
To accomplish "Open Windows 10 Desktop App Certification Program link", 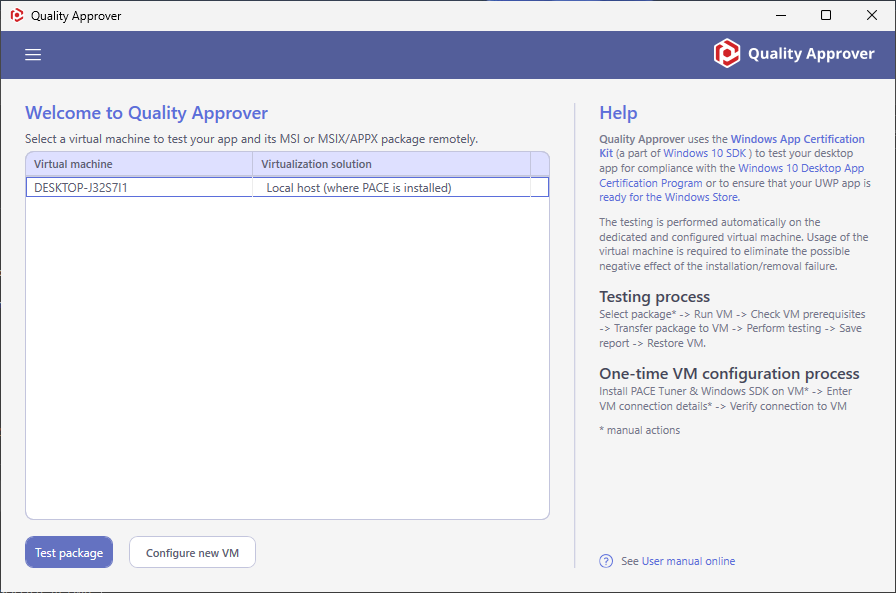I will point(732,175).
